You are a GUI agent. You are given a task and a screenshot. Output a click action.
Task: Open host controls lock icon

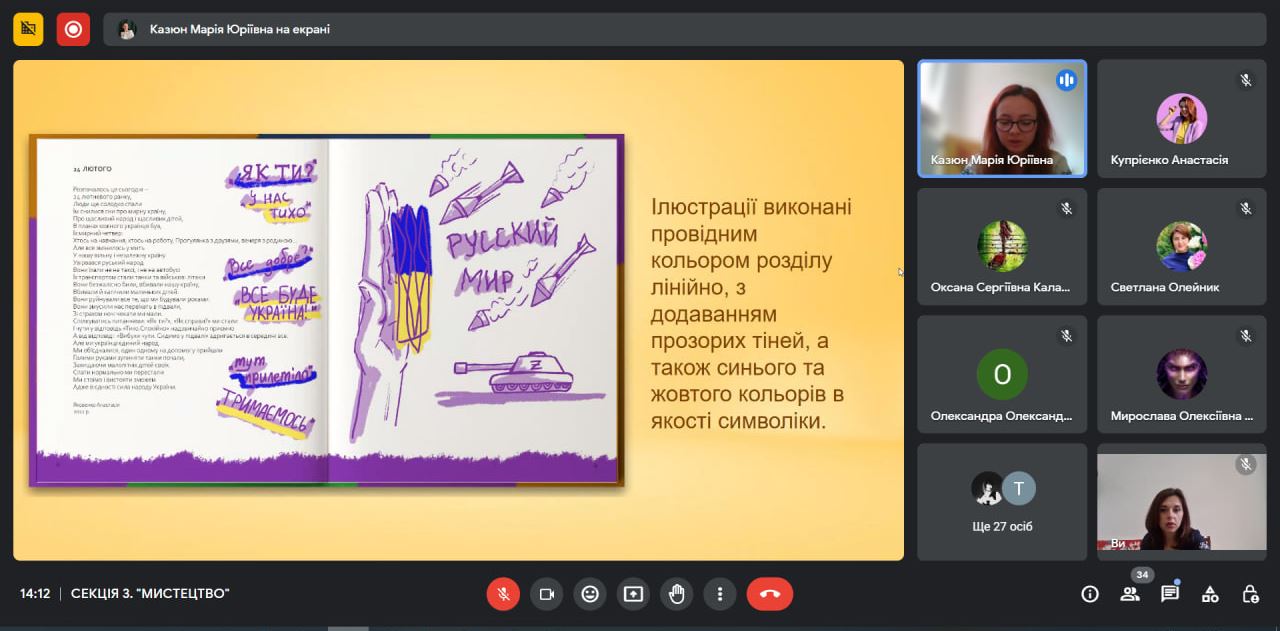[x=1250, y=594]
